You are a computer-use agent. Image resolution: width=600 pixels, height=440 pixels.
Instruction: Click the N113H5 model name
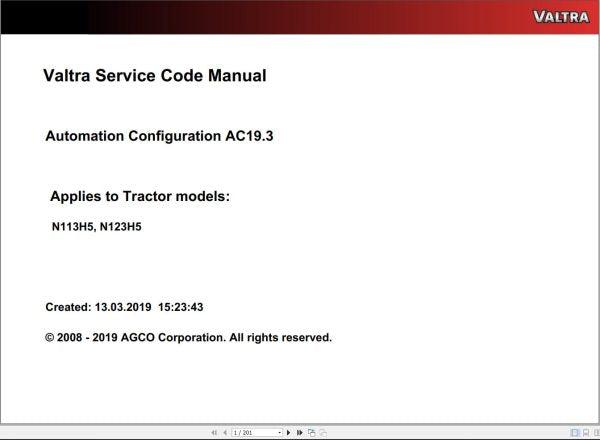[73, 227]
